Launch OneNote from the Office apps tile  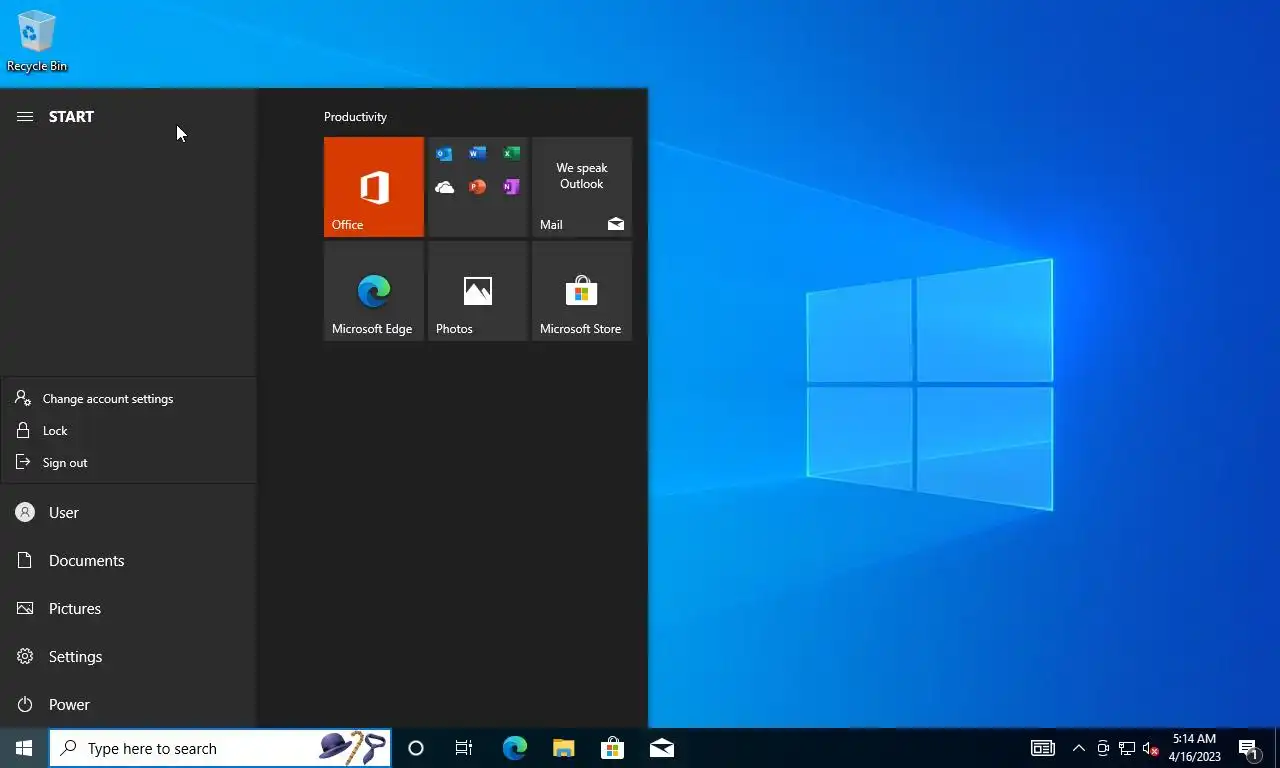511,187
